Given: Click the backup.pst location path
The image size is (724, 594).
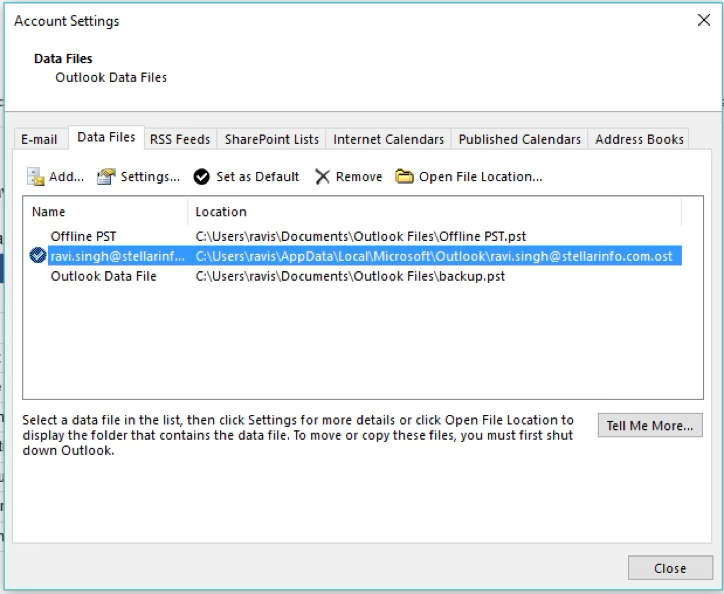Looking at the screenshot, I should click(350, 276).
